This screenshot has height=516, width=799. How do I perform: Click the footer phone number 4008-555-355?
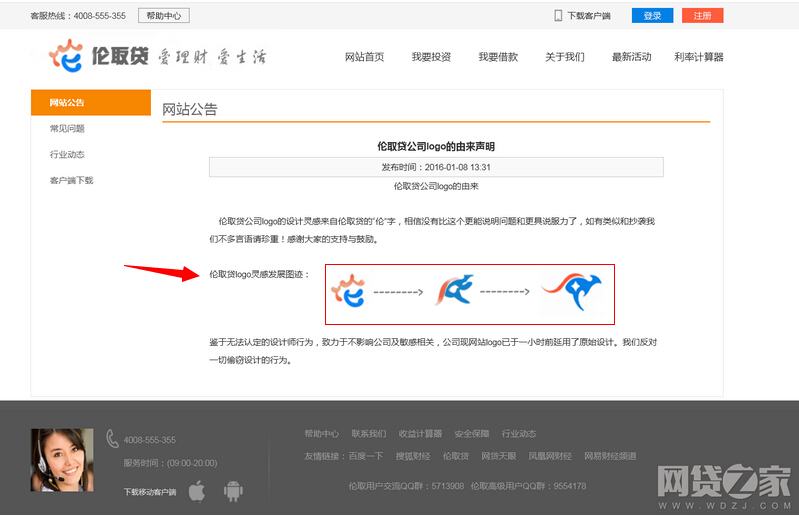(149, 440)
